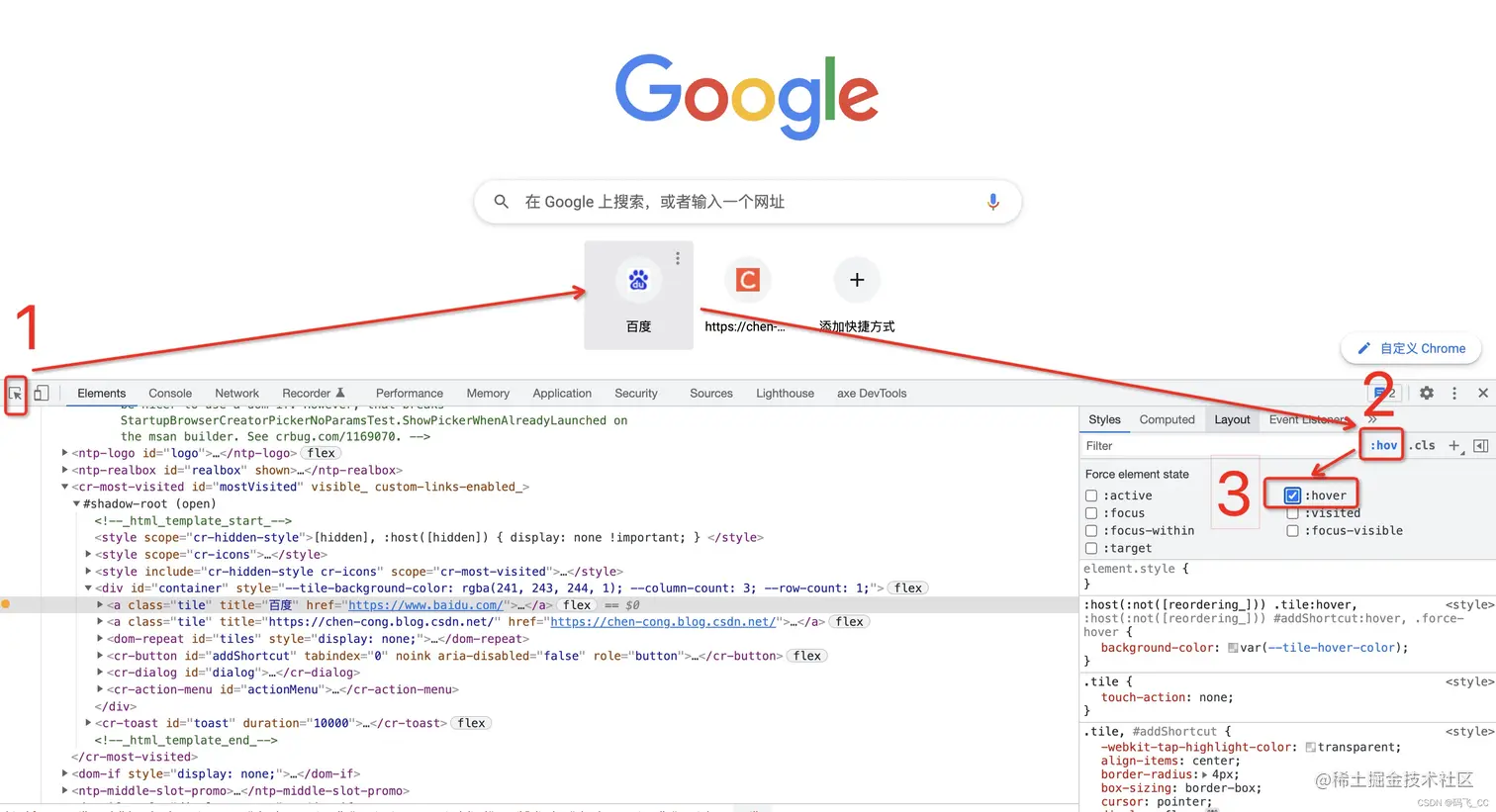The image size is (1496, 812).
Task: Uncheck the :hover state checkbox
Action: [x=1292, y=496]
